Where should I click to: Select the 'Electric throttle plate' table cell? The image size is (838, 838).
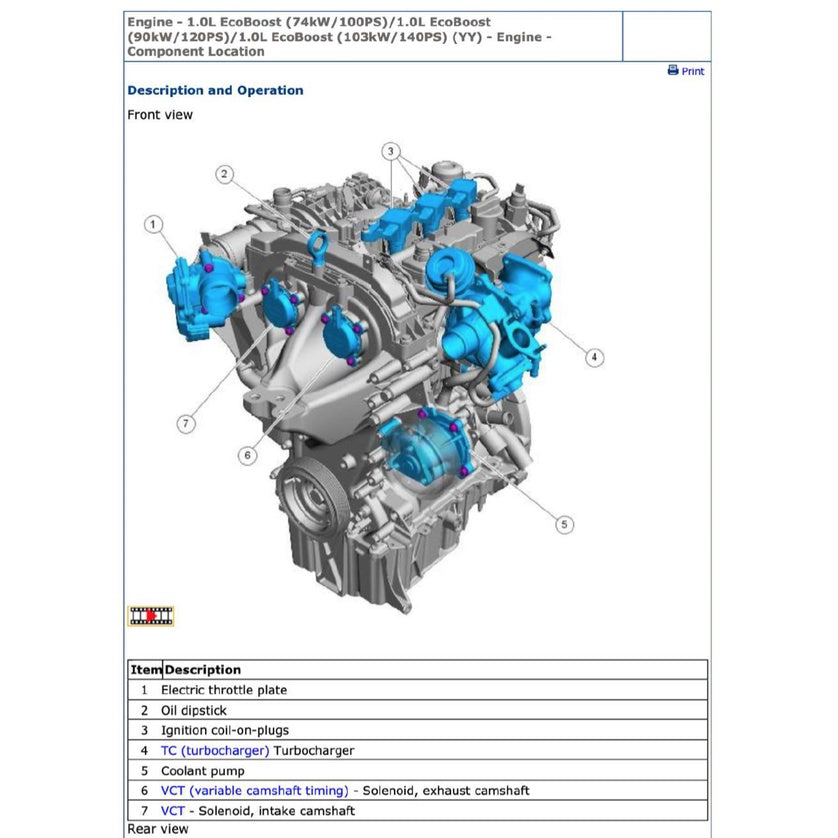tap(434, 690)
